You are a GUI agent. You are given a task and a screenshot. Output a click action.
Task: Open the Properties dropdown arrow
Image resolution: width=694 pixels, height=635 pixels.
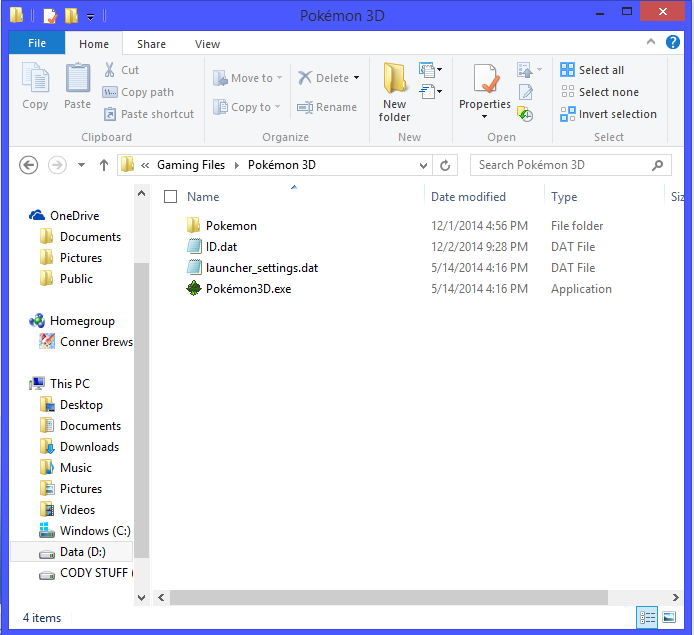tap(484, 116)
